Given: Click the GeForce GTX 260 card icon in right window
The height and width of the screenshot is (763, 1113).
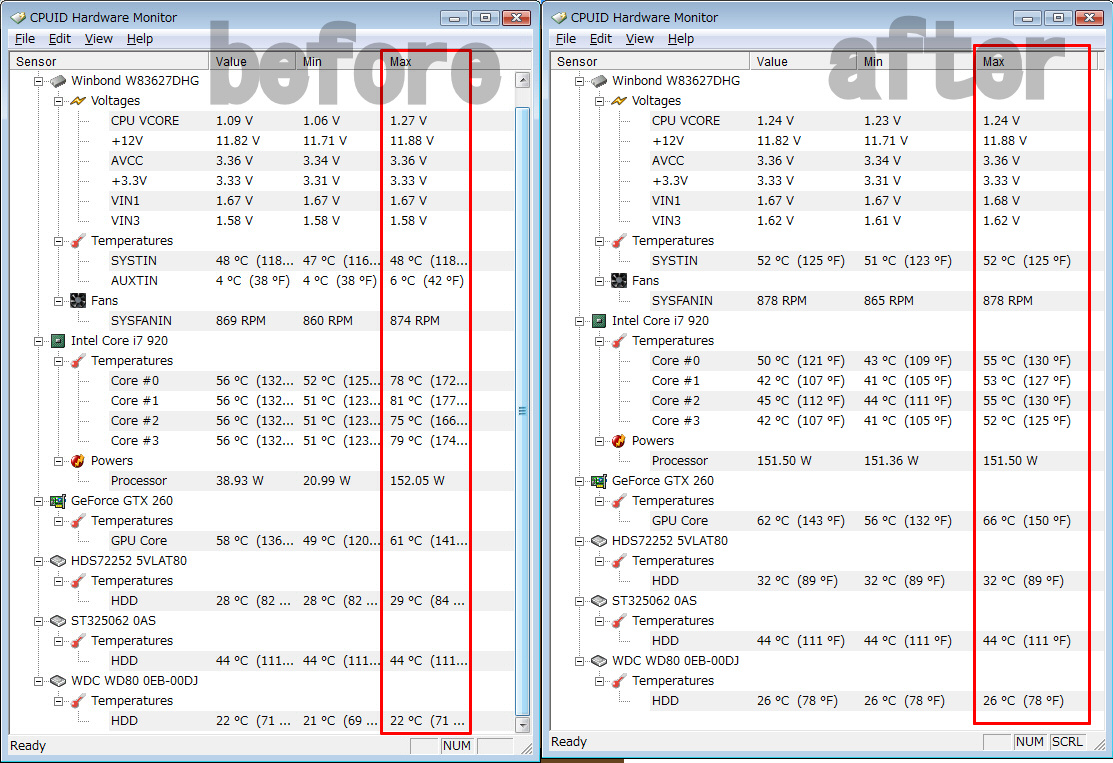Looking at the screenshot, I should (599, 481).
